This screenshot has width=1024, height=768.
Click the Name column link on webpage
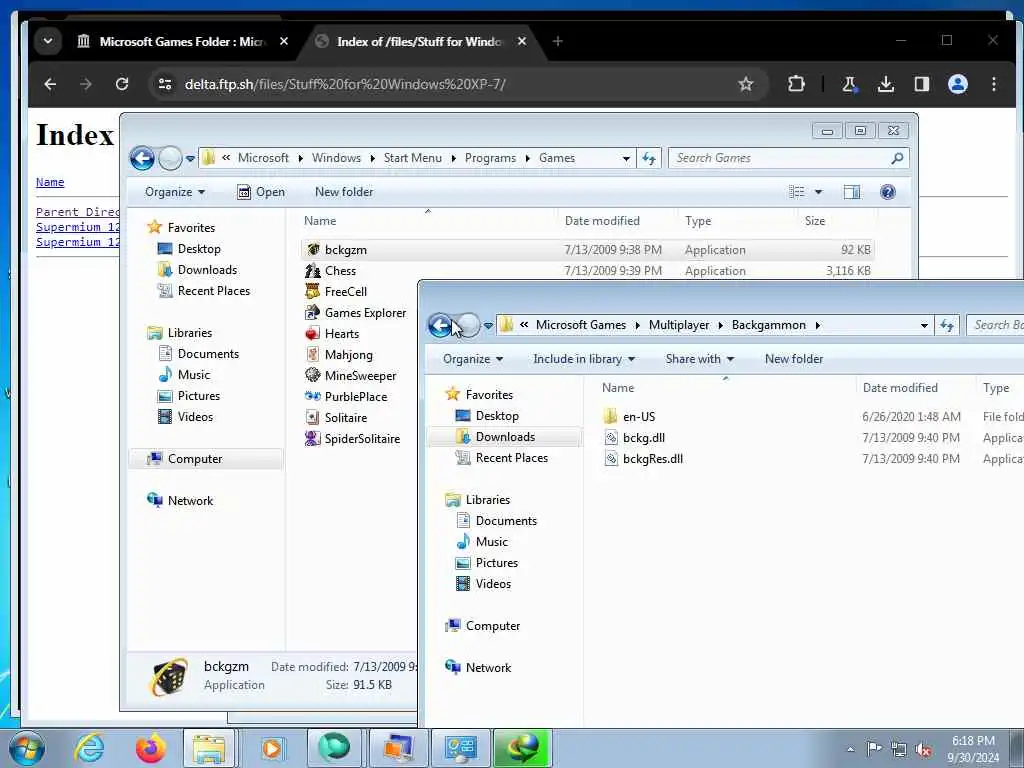pyautogui.click(x=50, y=182)
